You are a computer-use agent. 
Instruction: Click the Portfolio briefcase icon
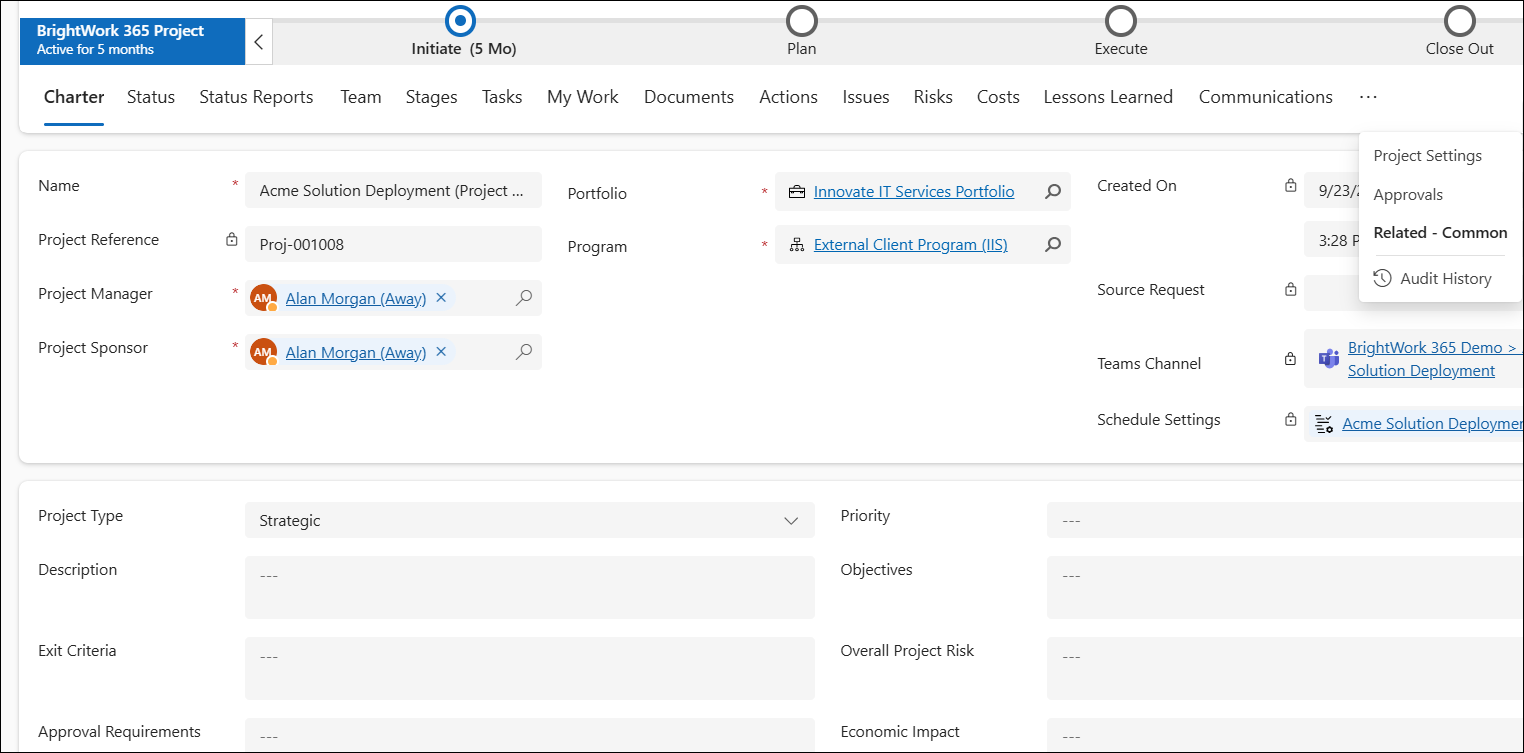click(x=797, y=192)
